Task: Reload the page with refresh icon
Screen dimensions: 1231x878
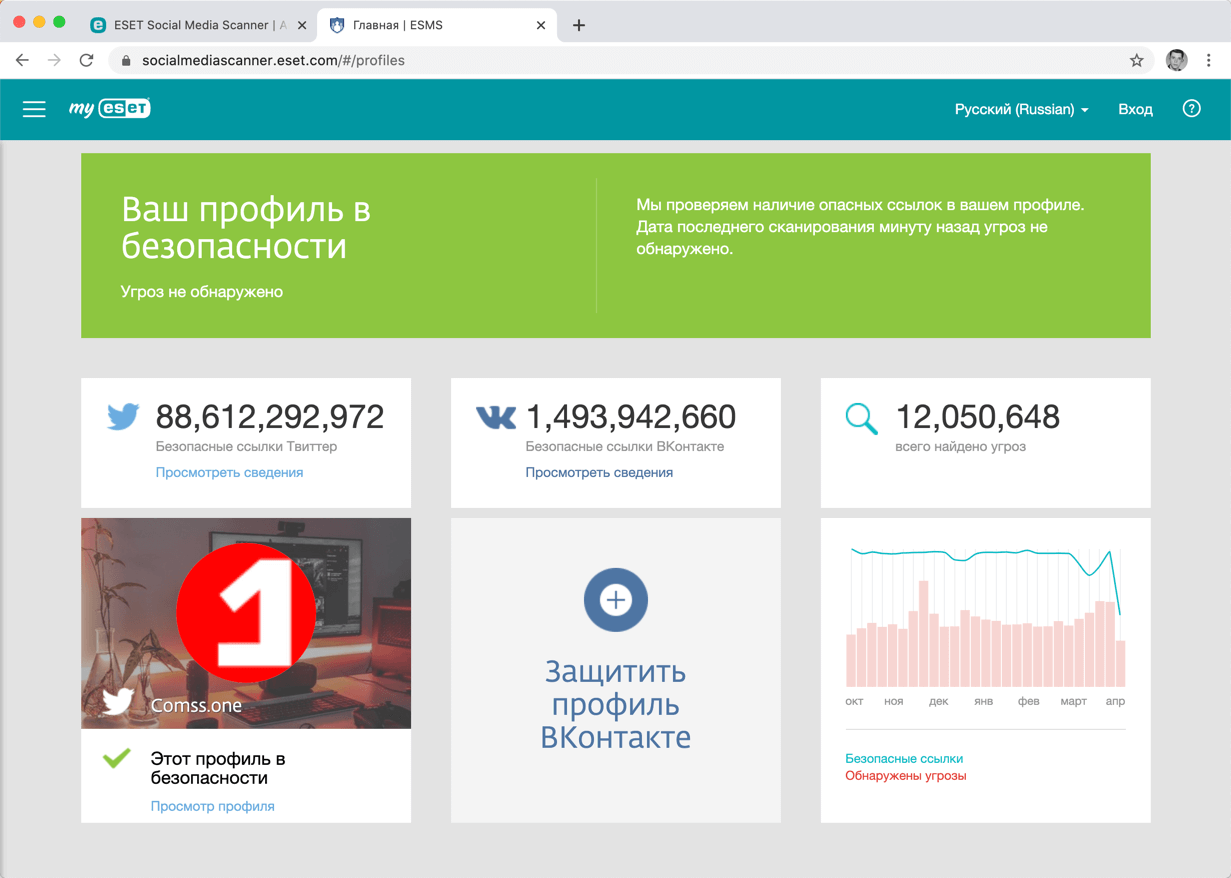Action: (x=87, y=60)
